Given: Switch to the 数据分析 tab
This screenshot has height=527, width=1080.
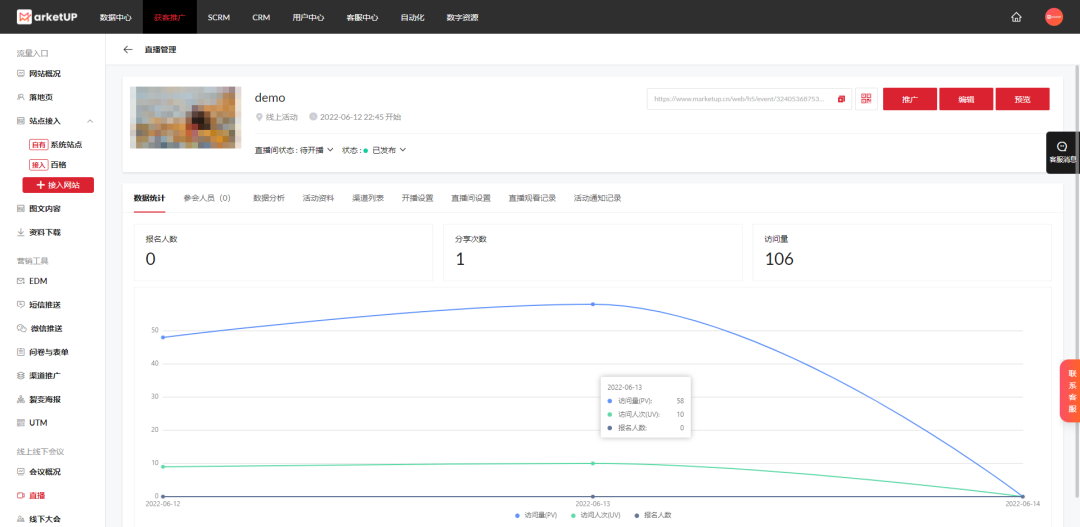Looking at the screenshot, I should [x=269, y=198].
